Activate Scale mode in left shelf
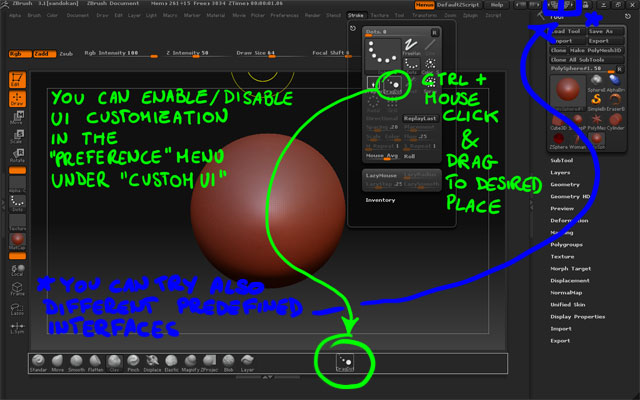This screenshot has width=640, height=400. tap(18, 137)
